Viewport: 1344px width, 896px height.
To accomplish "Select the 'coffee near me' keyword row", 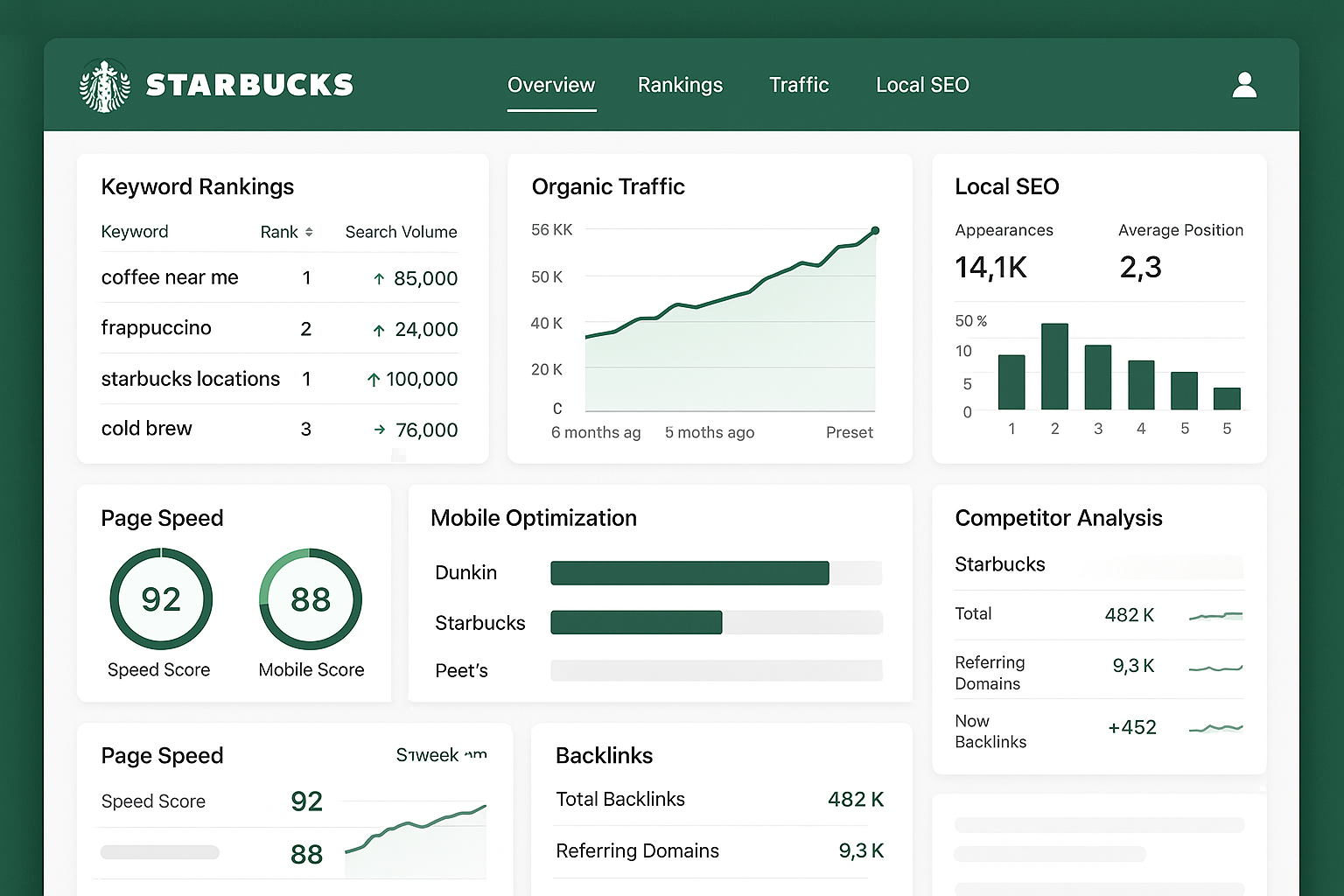I will pyautogui.click(x=170, y=277).
